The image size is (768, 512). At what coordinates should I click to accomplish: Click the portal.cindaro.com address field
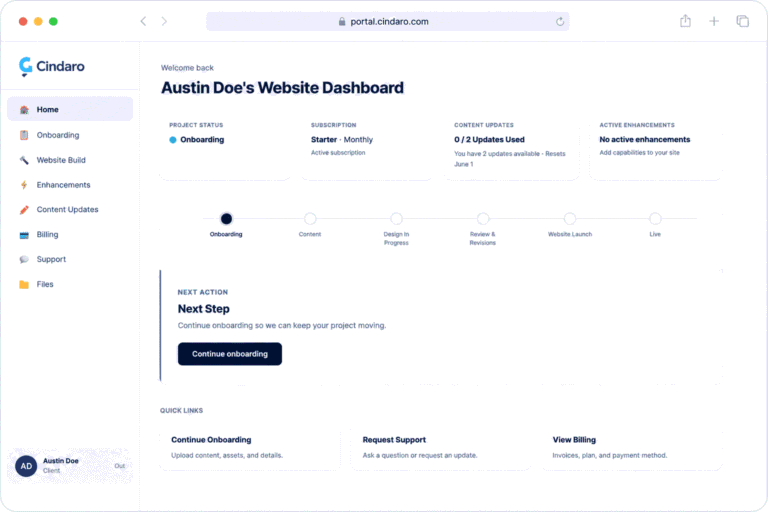(387, 22)
